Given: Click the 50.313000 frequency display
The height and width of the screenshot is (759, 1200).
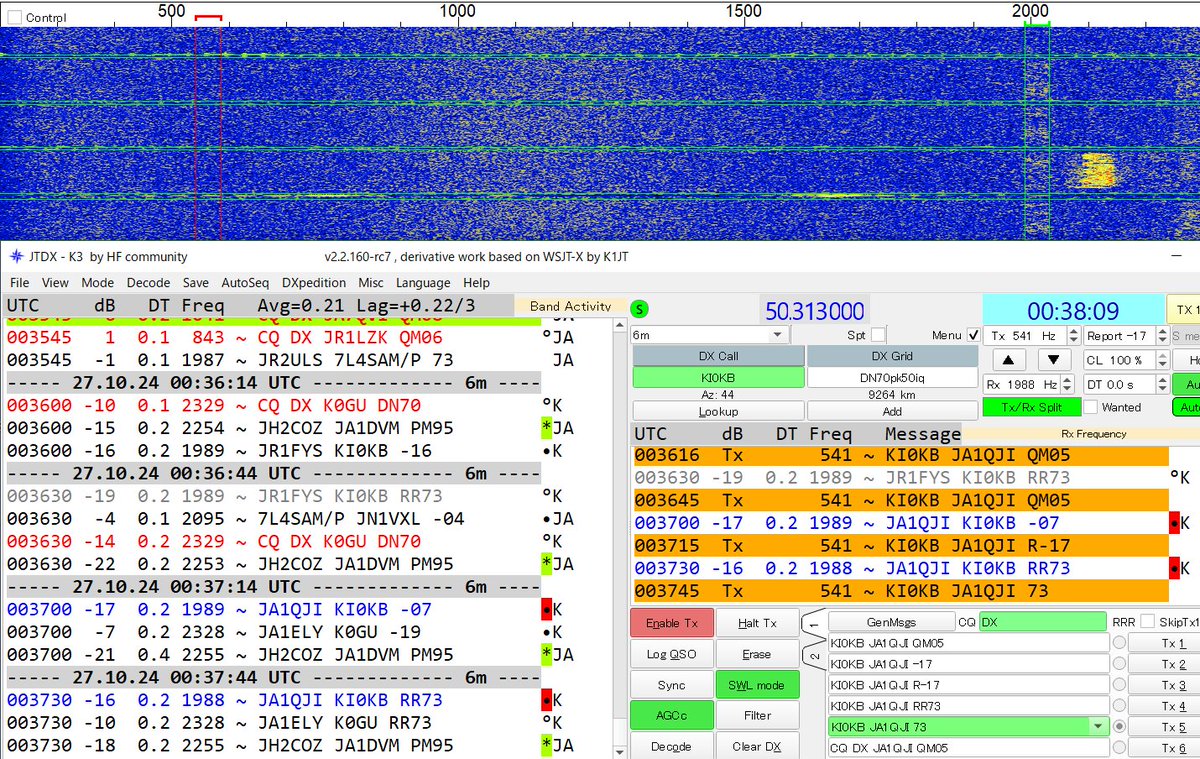Looking at the screenshot, I should coord(815,312).
